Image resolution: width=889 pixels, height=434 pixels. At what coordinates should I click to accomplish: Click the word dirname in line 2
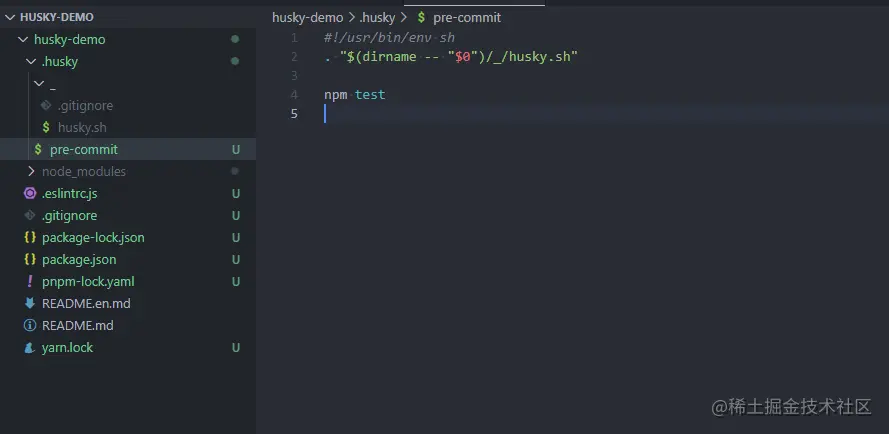click(x=390, y=57)
